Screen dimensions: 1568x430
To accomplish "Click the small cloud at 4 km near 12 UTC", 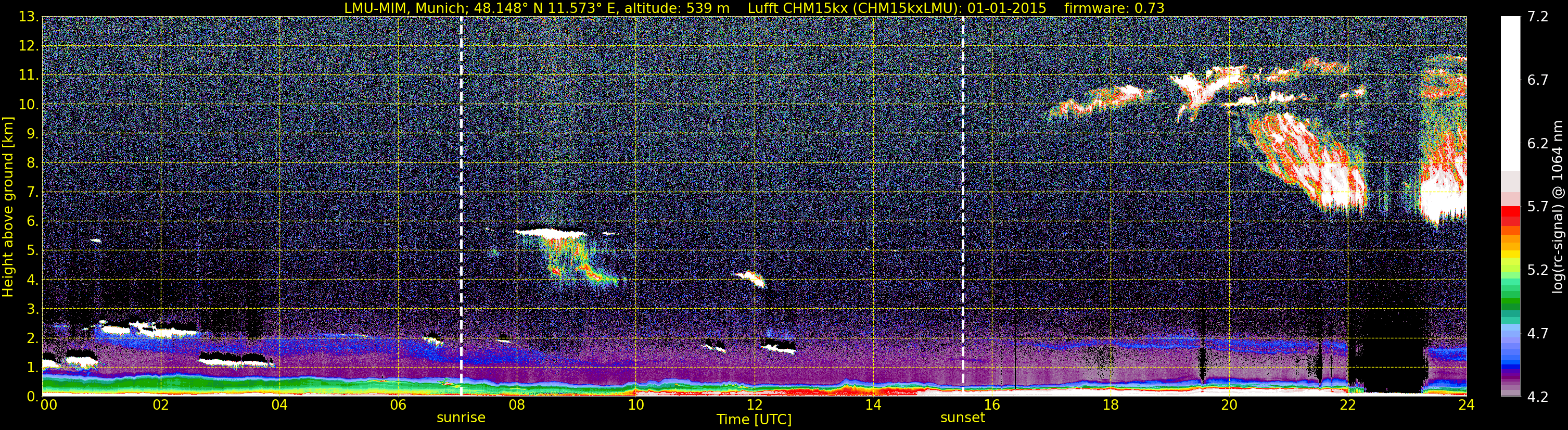I will pyautogui.click(x=750, y=279).
